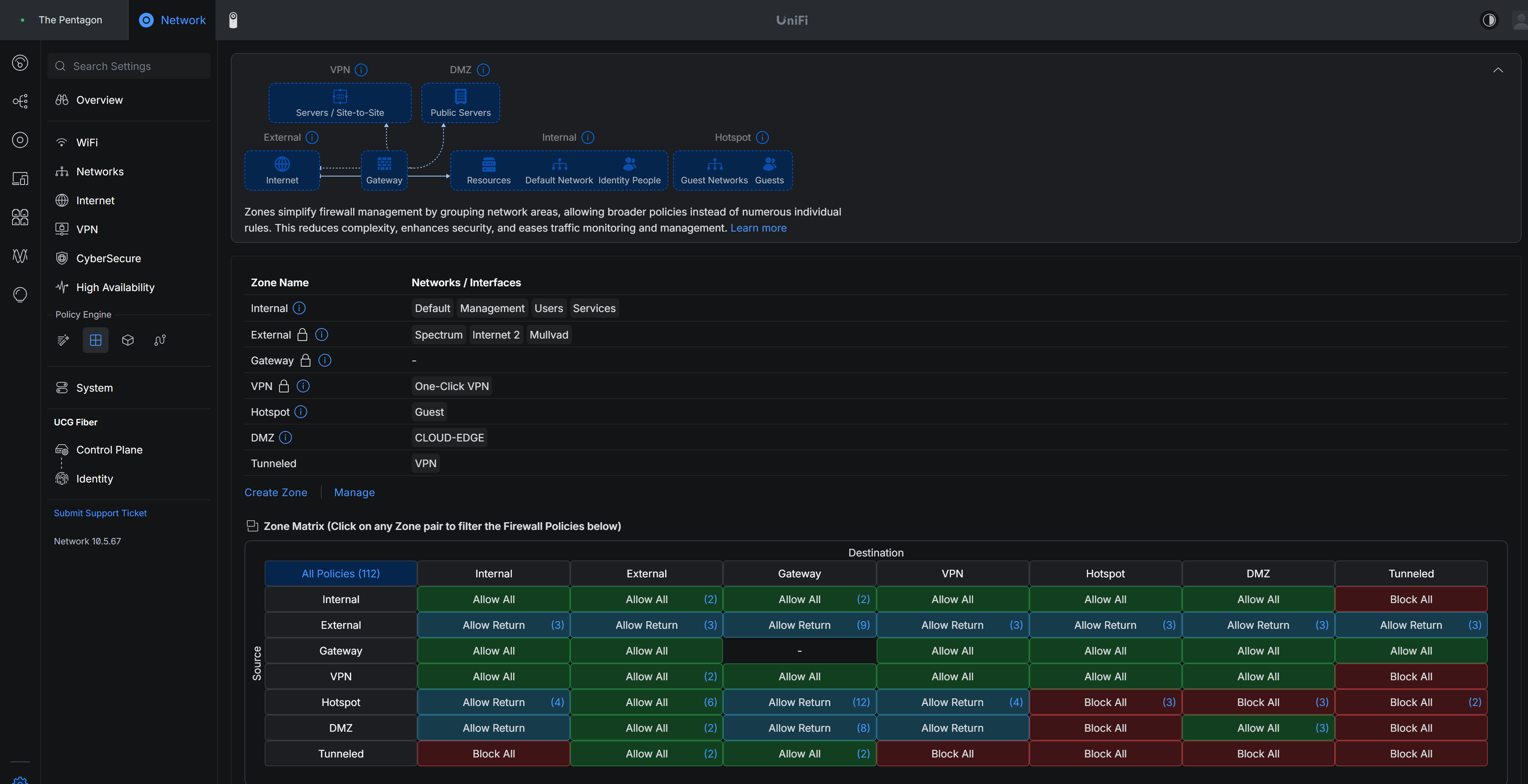The image size is (1528, 784).
Task: Open the Overview menu item
Action: (129, 100)
